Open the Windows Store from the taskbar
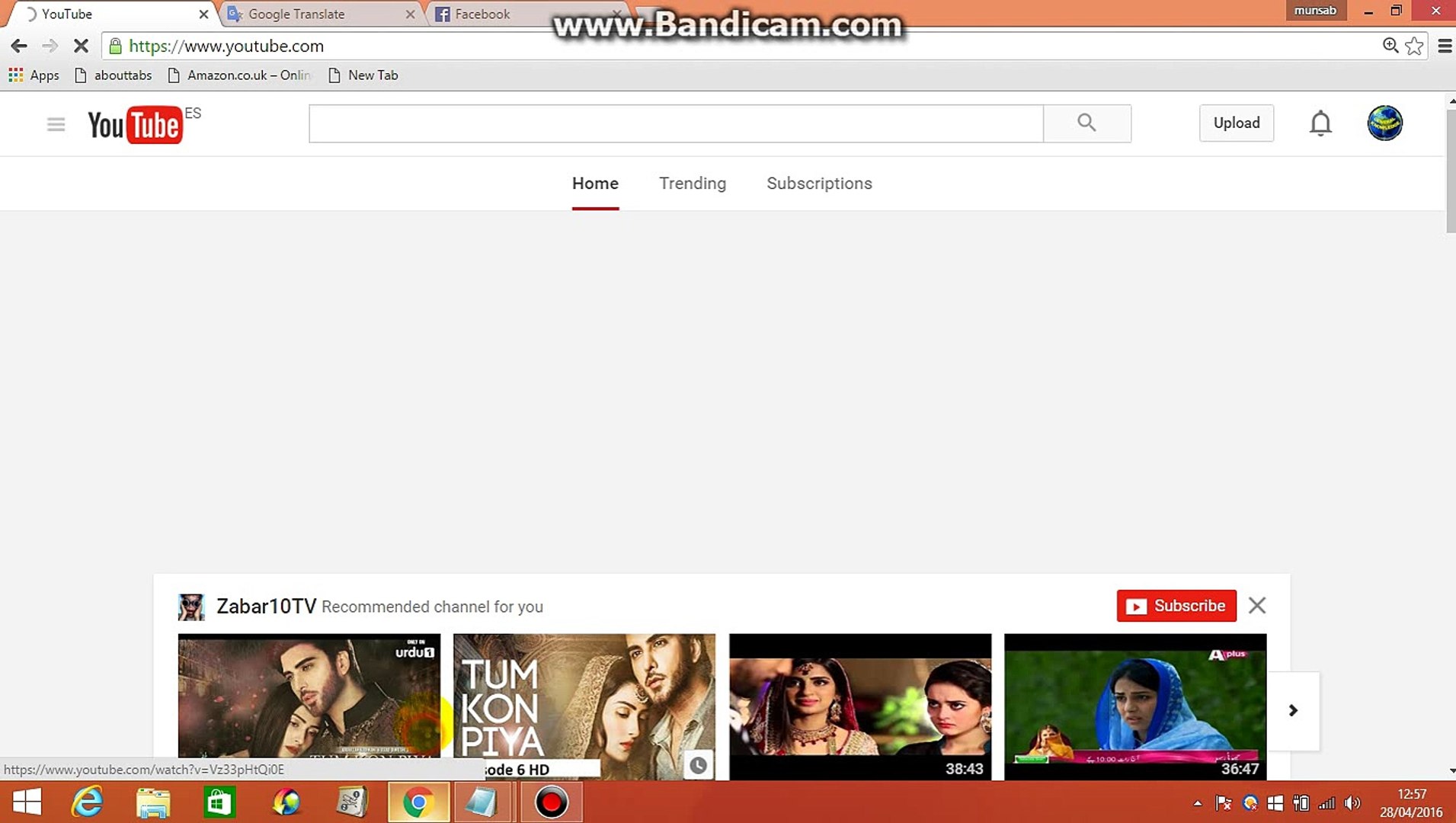1456x823 pixels. coord(219,802)
